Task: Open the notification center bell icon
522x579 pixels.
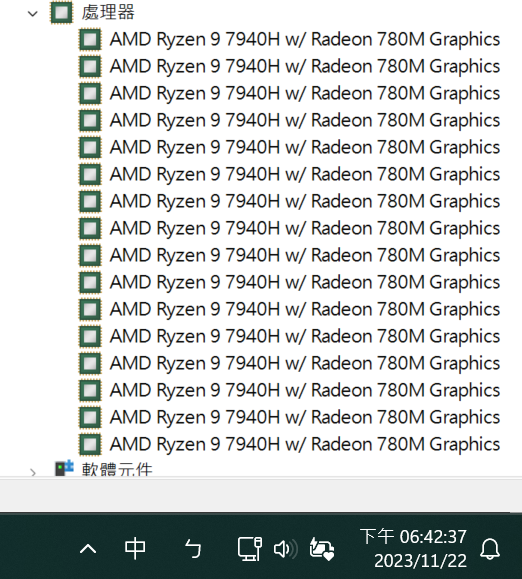Action: click(490, 549)
